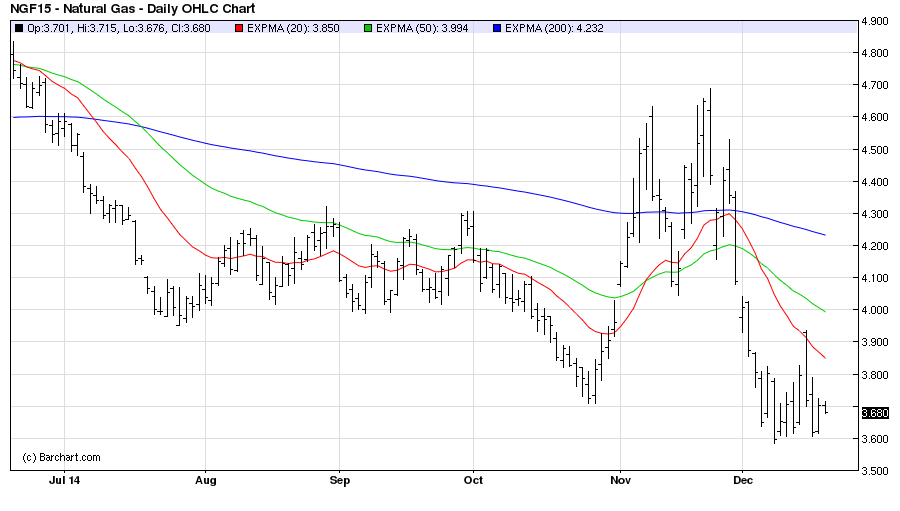Viewport: 900px width, 511px height.
Task: Click the 3.600 price axis label
Action: click(x=875, y=439)
